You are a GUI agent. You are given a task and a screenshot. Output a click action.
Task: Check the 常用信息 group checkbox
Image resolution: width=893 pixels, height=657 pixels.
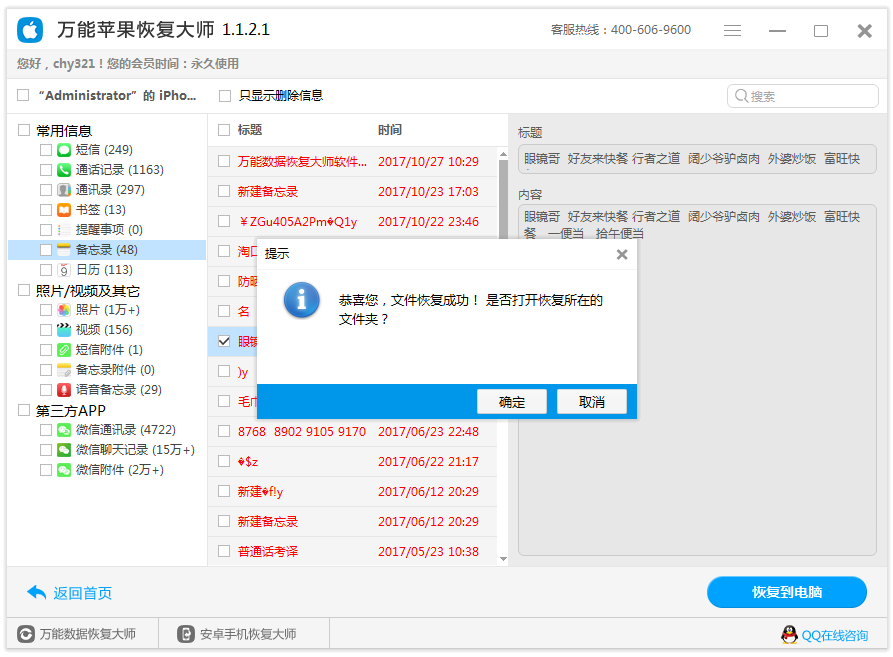pyautogui.click(x=24, y=130)
